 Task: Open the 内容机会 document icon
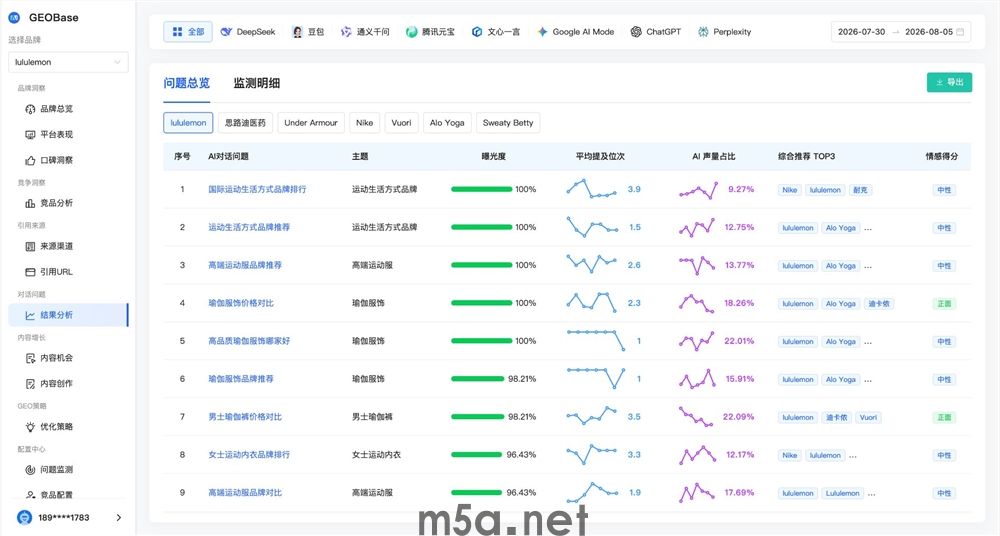pyautogui.click(x=30, y=358)
